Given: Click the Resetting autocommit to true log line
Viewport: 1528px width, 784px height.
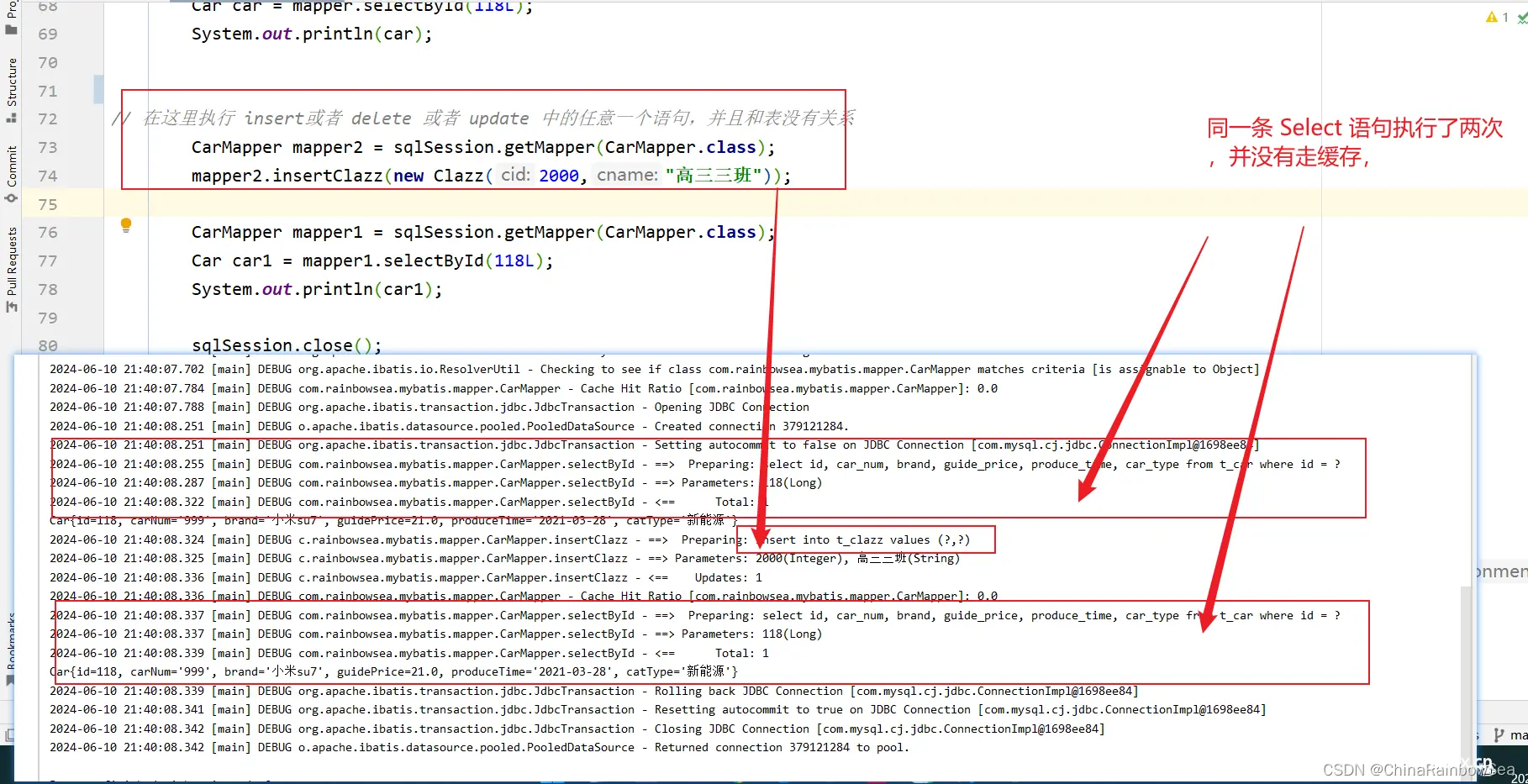Looking at the screenshot, I should coord(657,710).
